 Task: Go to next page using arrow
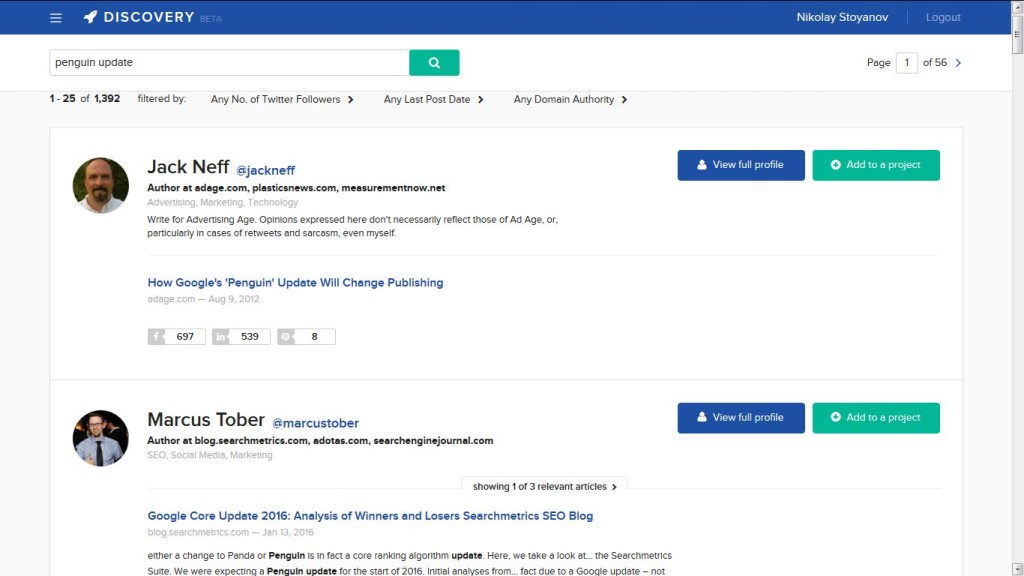click(958, 63)
